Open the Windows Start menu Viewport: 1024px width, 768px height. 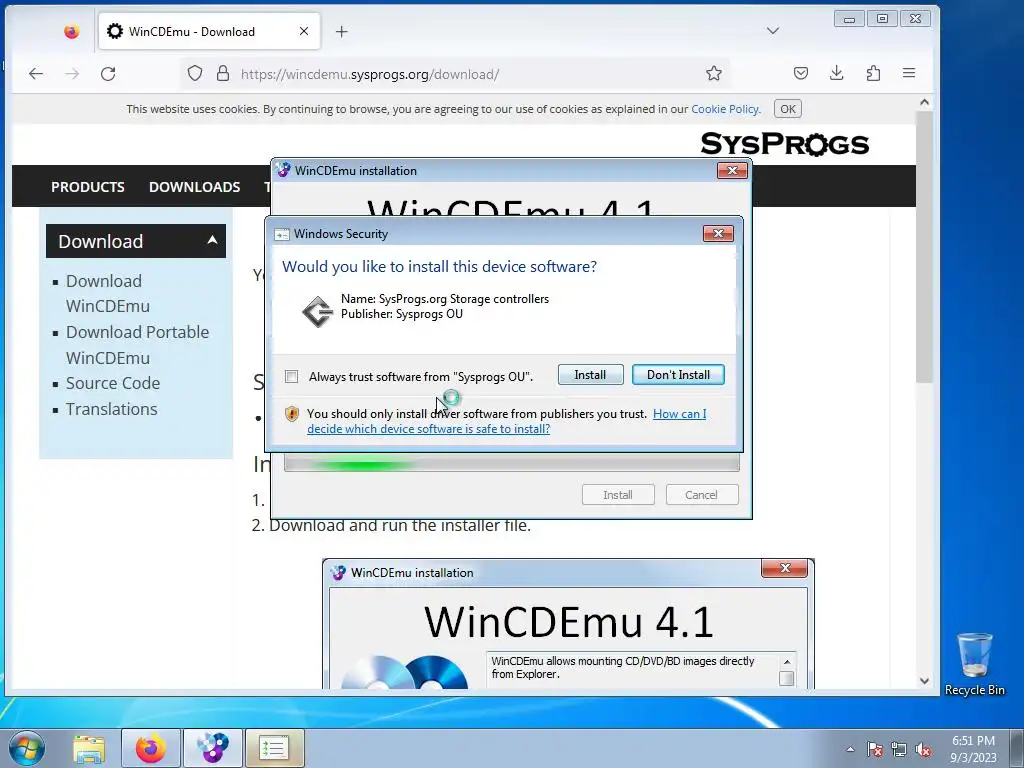click(x=26, y=748)
